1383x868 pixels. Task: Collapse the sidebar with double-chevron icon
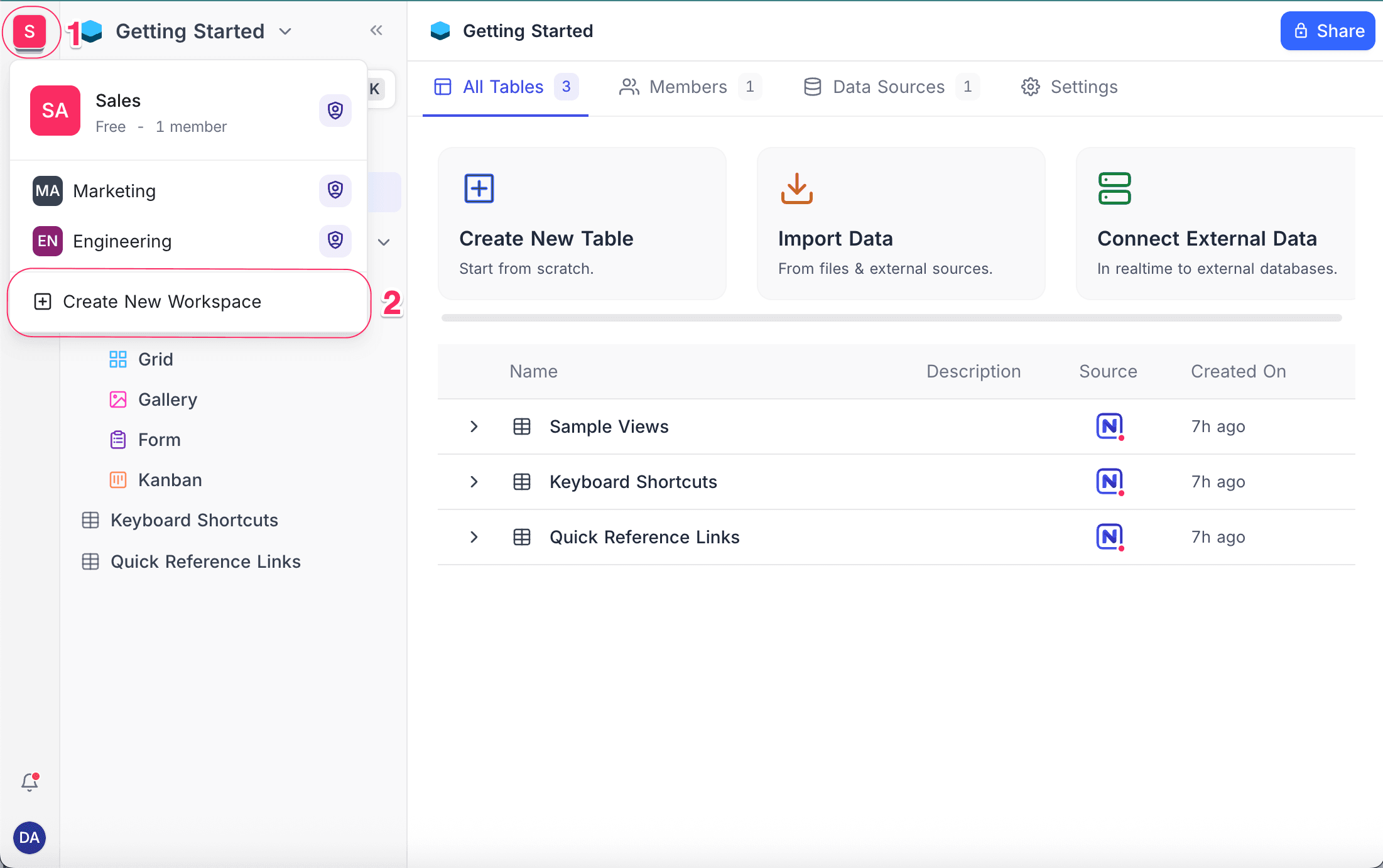click(x=376, y=30)
